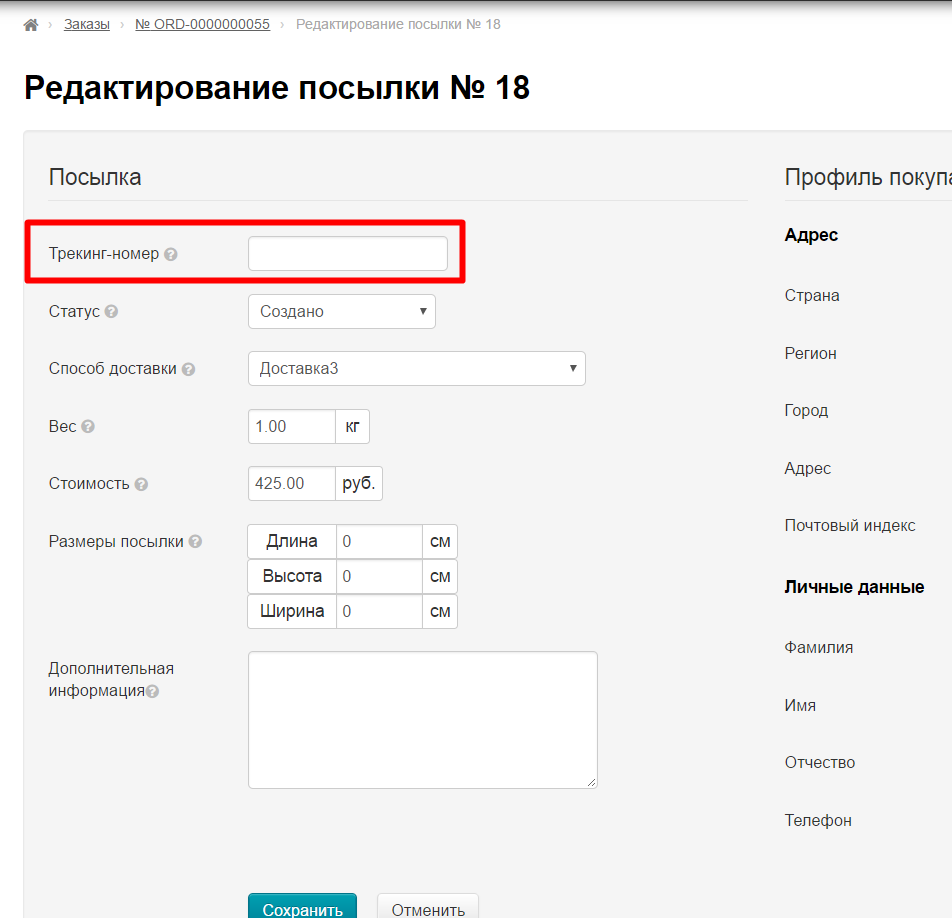Screen dimensions: 952x918
Task: Select the Длина dimension input
Action: pyautogui.click(x=378, y=541)
